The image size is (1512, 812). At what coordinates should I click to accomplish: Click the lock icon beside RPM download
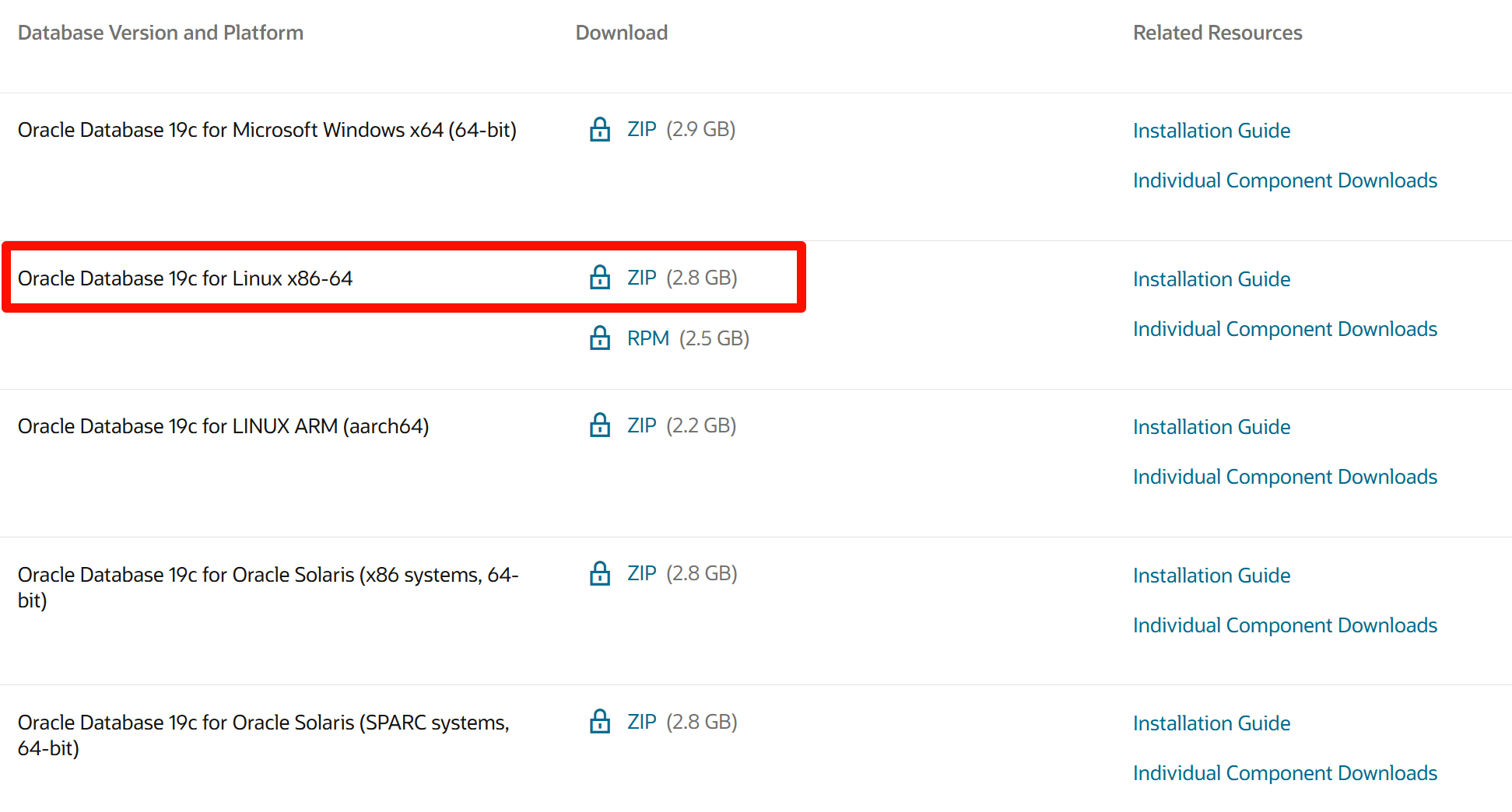599,338
